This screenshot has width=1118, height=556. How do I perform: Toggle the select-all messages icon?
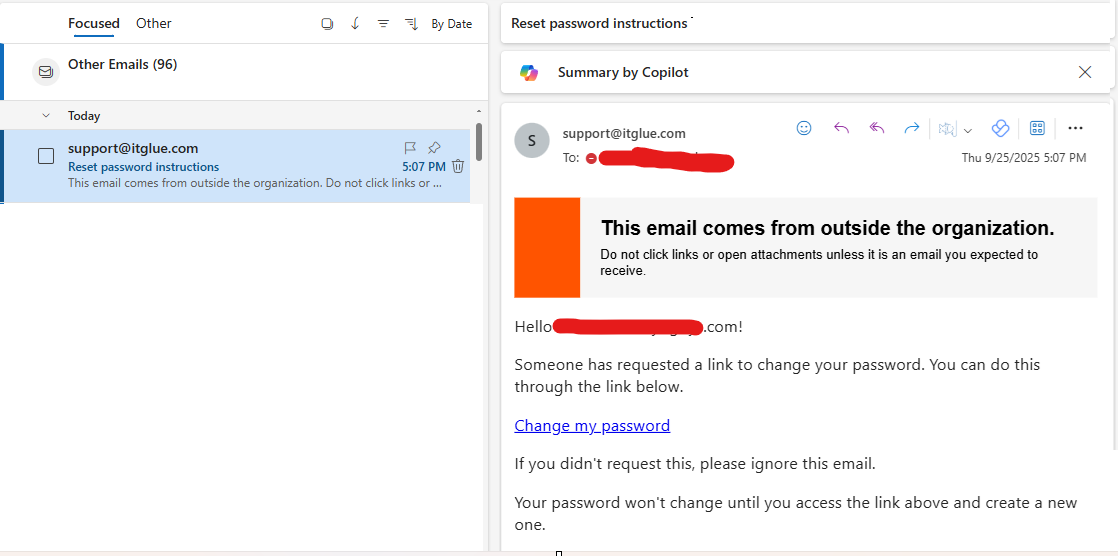point(327,24)
